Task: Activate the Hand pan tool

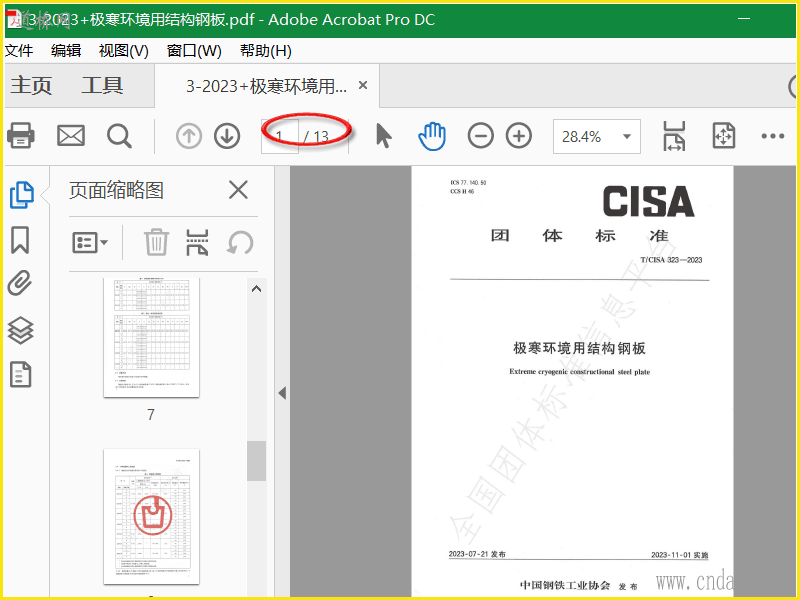Action: 432,136
